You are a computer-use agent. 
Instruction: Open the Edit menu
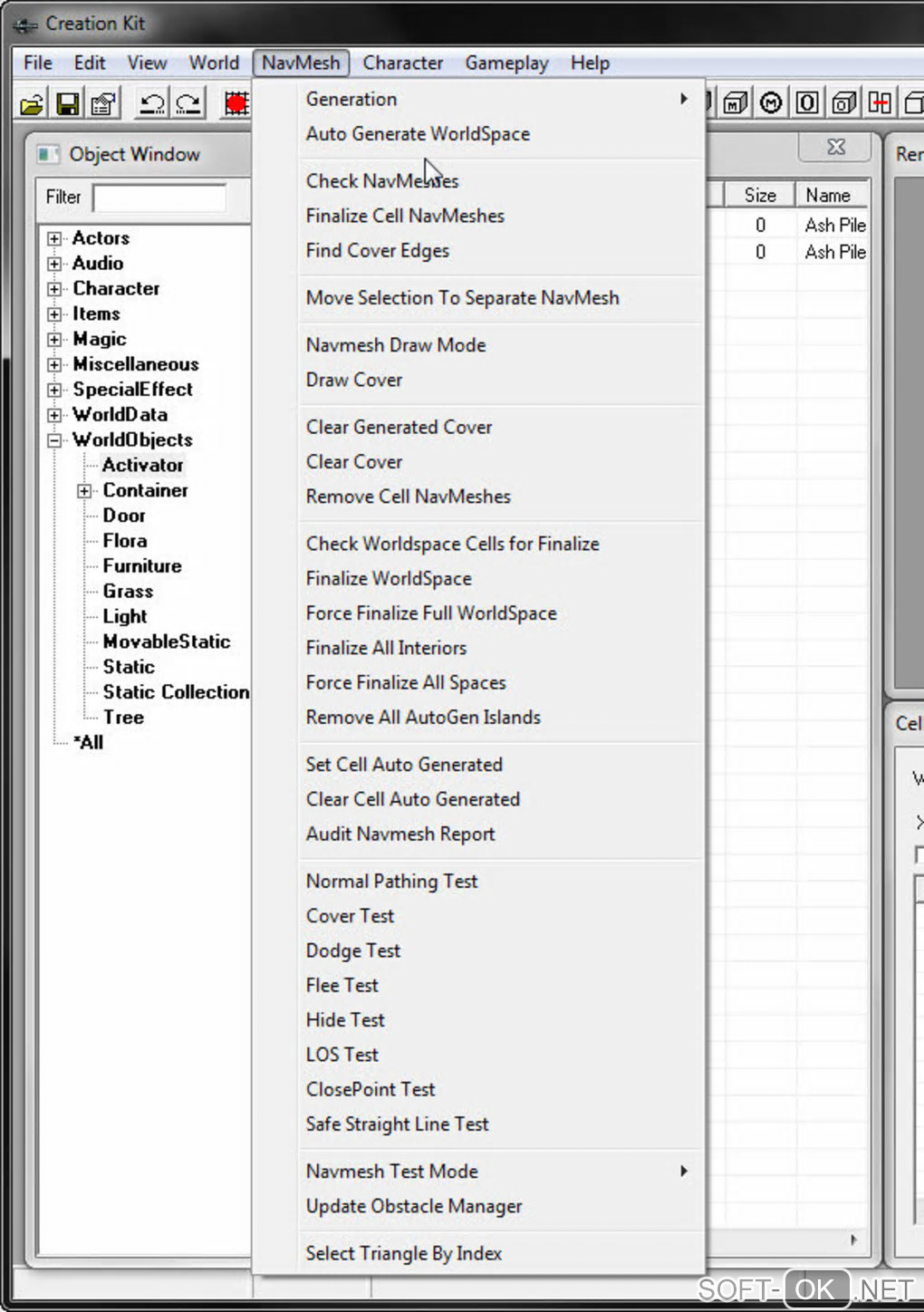tap(90, 63)
